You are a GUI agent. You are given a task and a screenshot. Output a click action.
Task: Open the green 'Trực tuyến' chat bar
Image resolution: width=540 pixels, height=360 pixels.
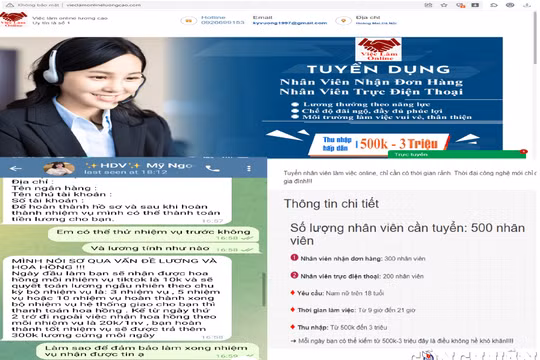[457, 155]
